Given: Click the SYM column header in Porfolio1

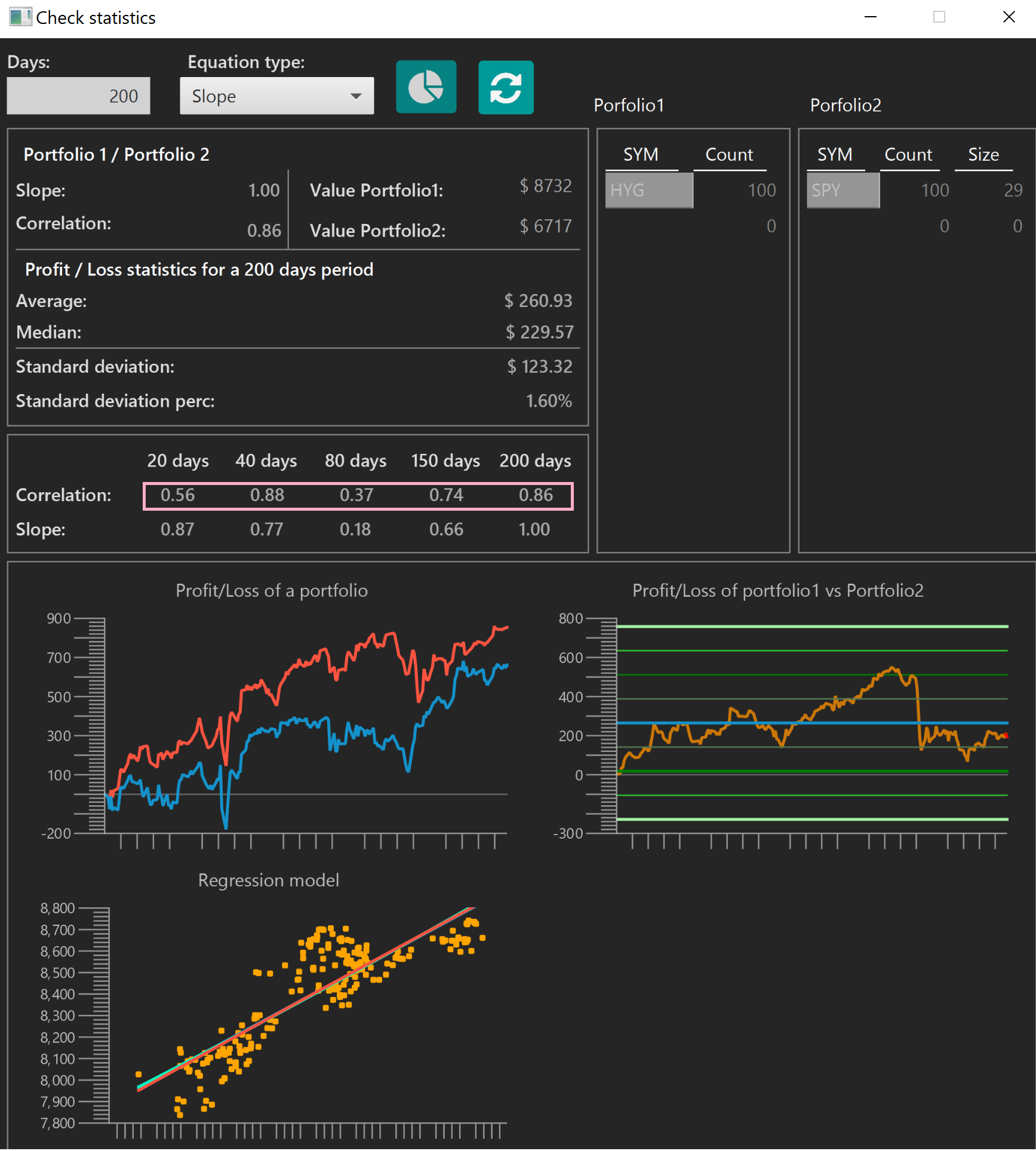Looking at the screenshot, I should 641,155.
